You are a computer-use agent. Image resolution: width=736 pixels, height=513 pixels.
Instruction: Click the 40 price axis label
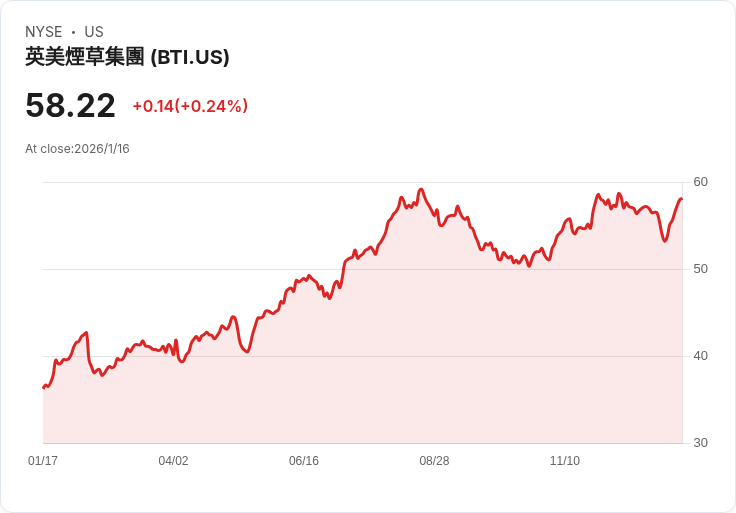click(700, 356)
